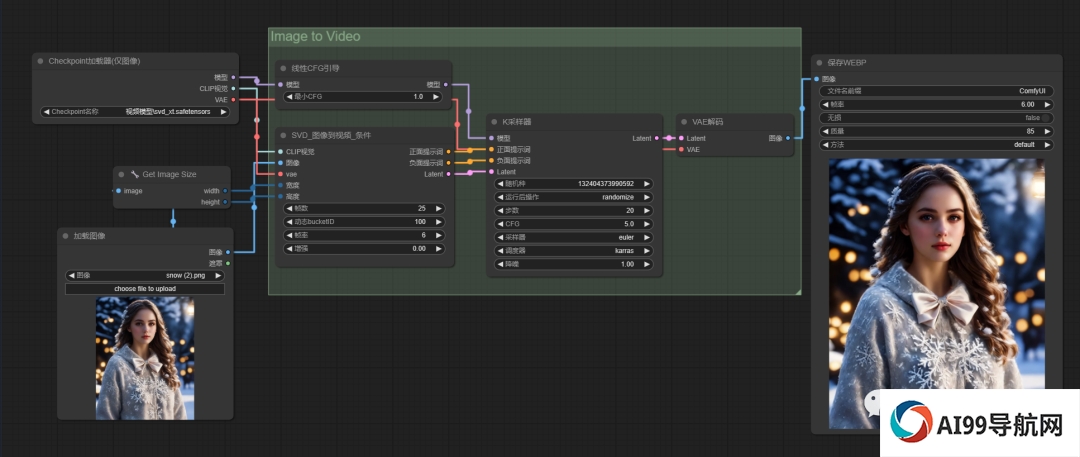Screen dimensions: 1080x457
Task: Click the 负面提示词 output socket on SVD node
Action: [449, 163]
